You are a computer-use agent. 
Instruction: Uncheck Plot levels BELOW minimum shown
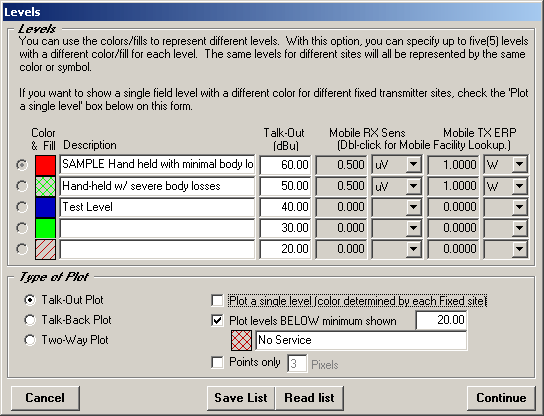(217, 321)
